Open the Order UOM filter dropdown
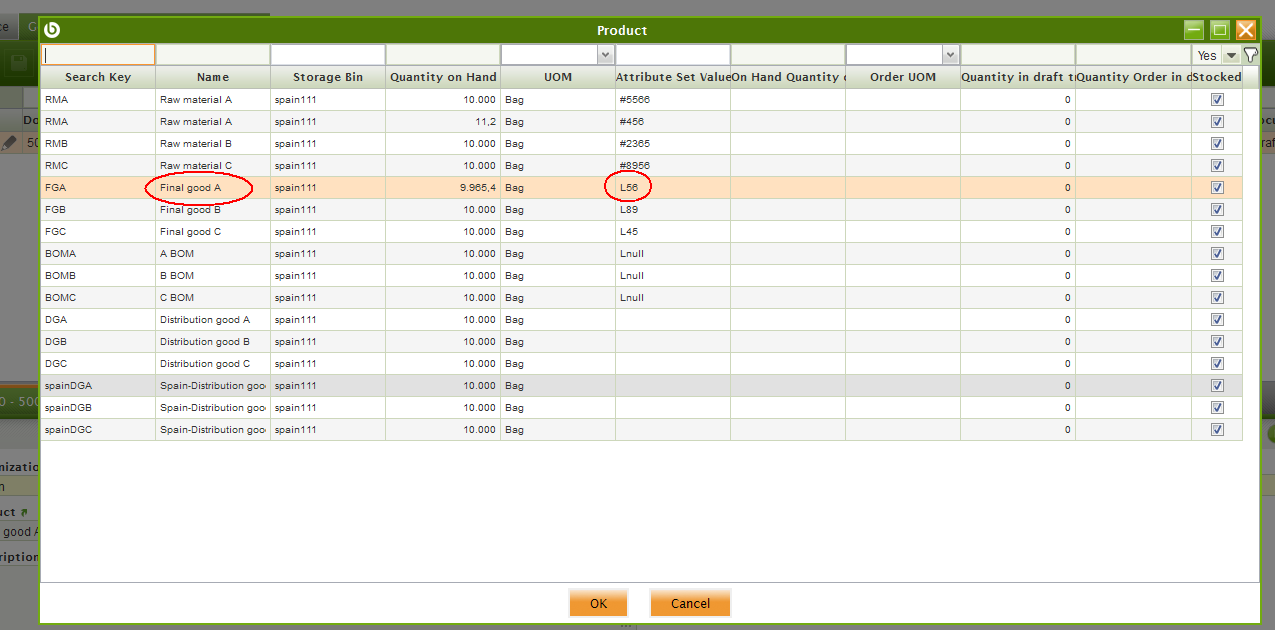This screenshot has width=1275, height=630. click(x=950, y=55)
